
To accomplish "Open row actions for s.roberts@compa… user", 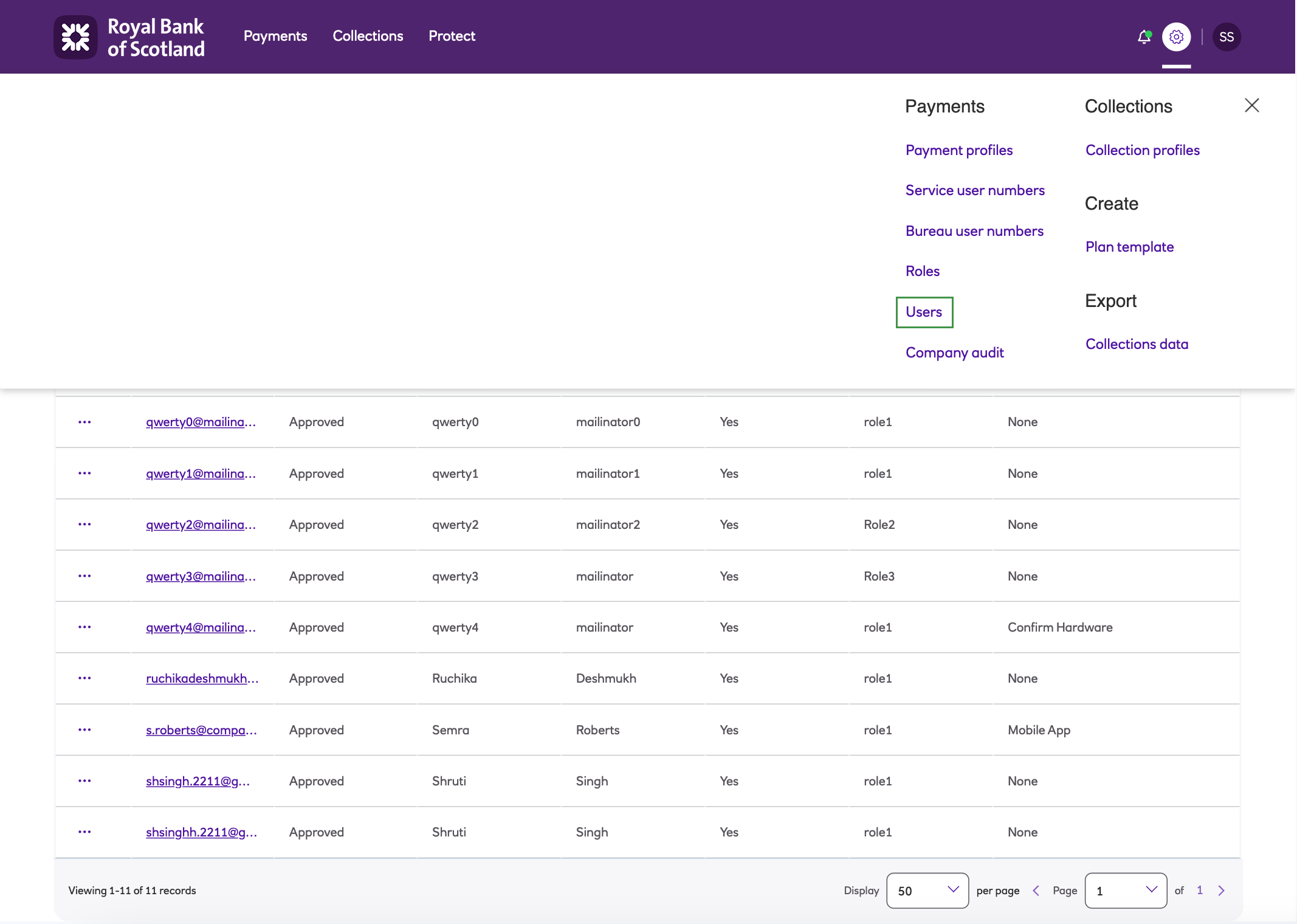I will point(84,729).
